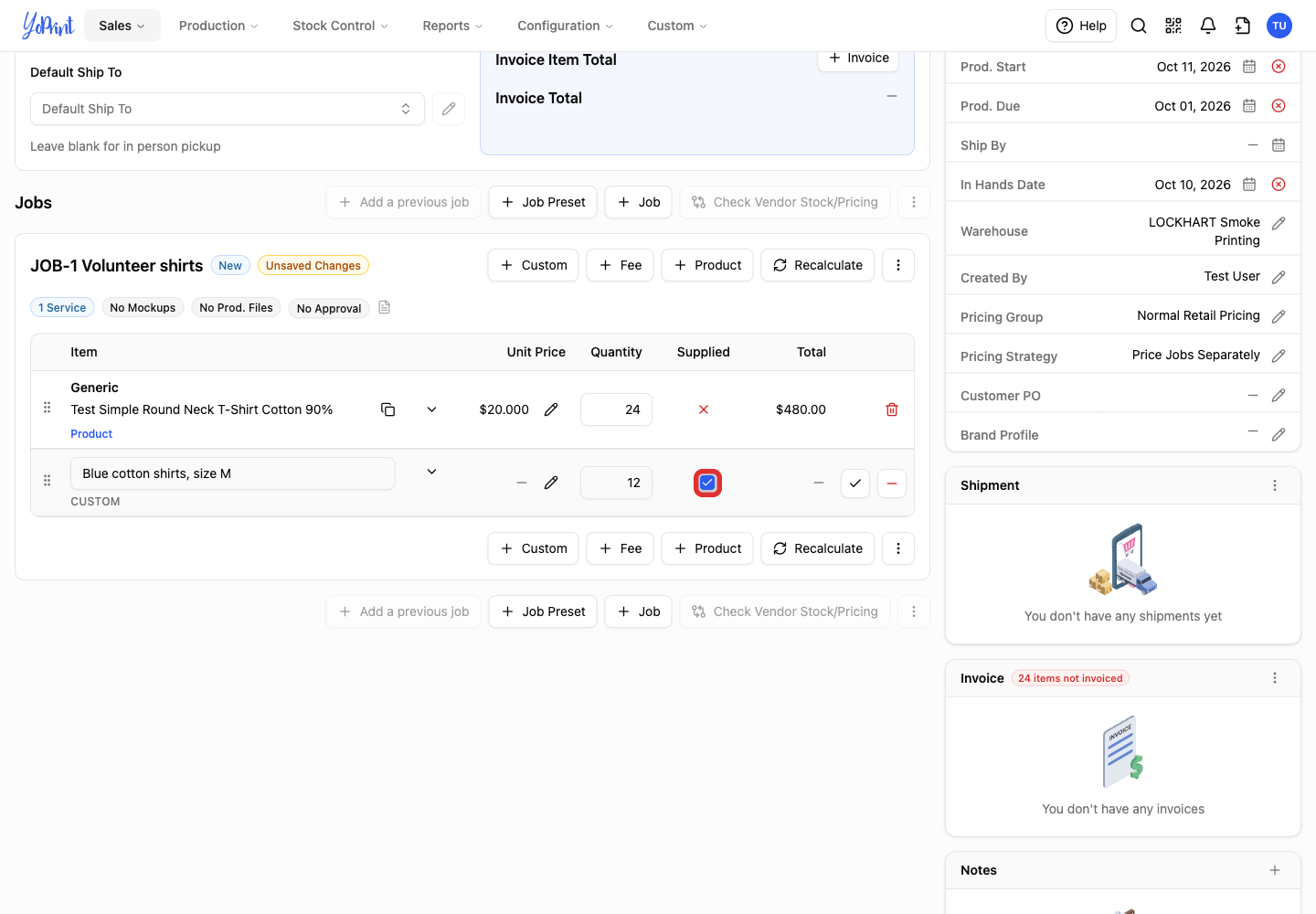
Task: Click the Help button
Action: [1081, 26]
